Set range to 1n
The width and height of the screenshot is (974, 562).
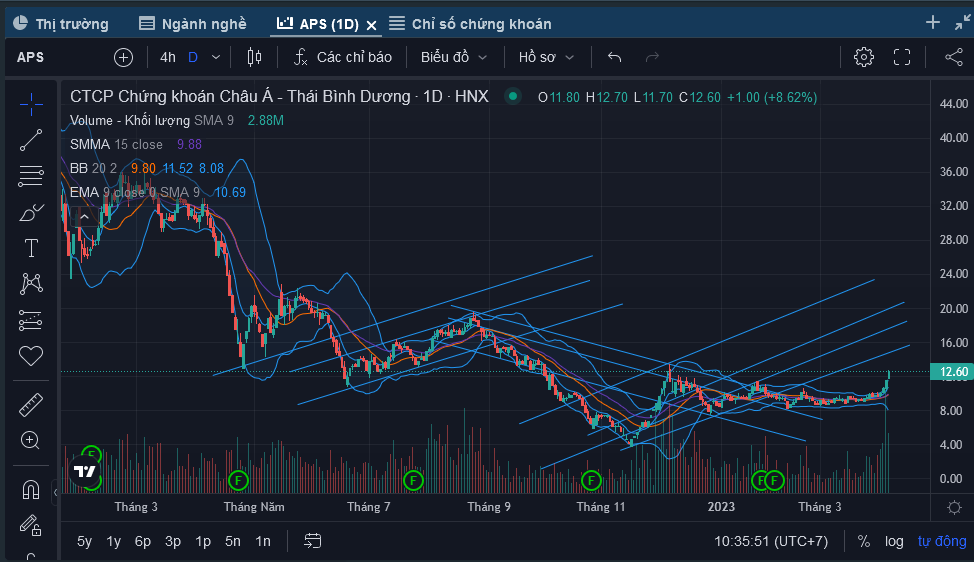tap(263, 542)
